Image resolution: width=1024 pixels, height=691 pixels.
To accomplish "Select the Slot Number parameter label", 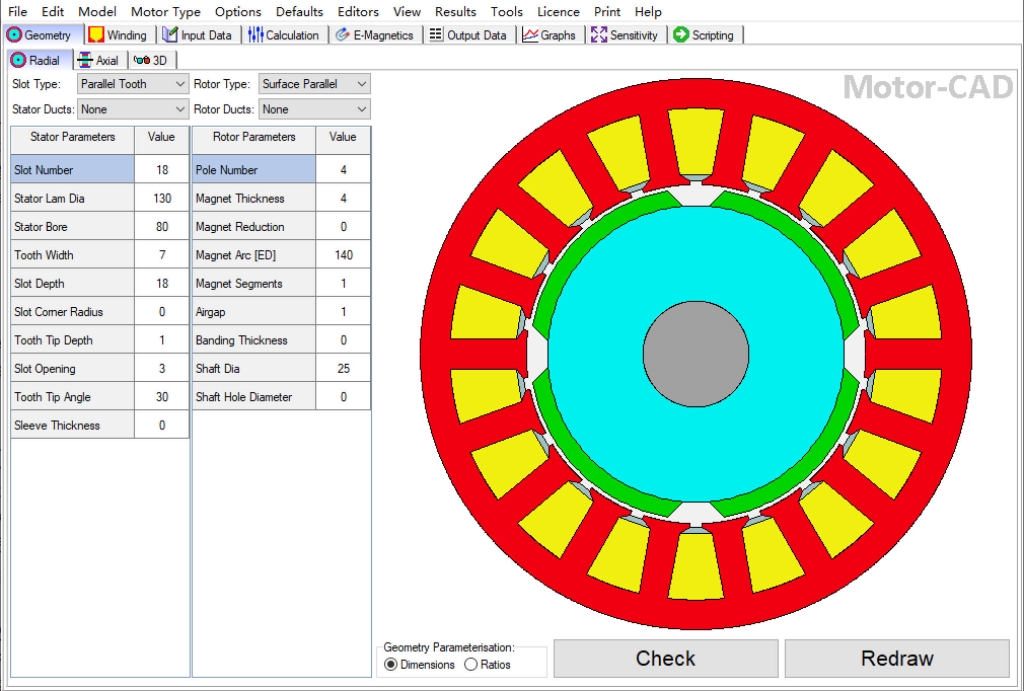I will coord(72,170).
